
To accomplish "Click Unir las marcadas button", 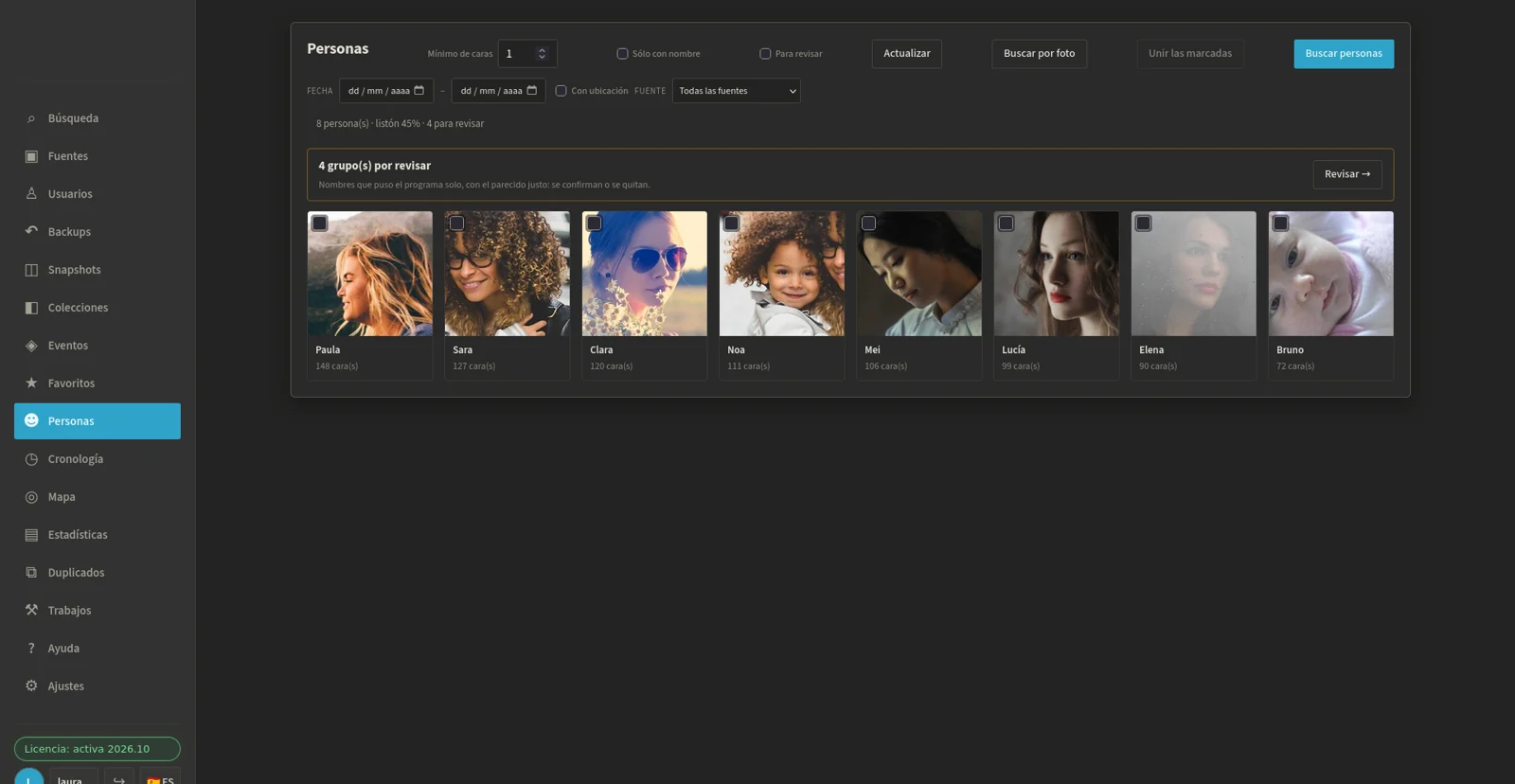I will pyautogui.click(x=1190, y=54).
